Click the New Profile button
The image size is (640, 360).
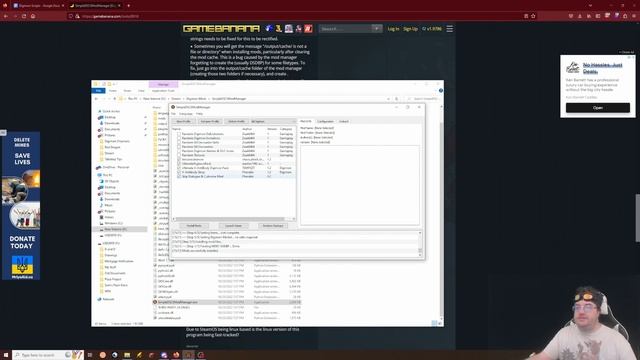[x=184, y=121]
